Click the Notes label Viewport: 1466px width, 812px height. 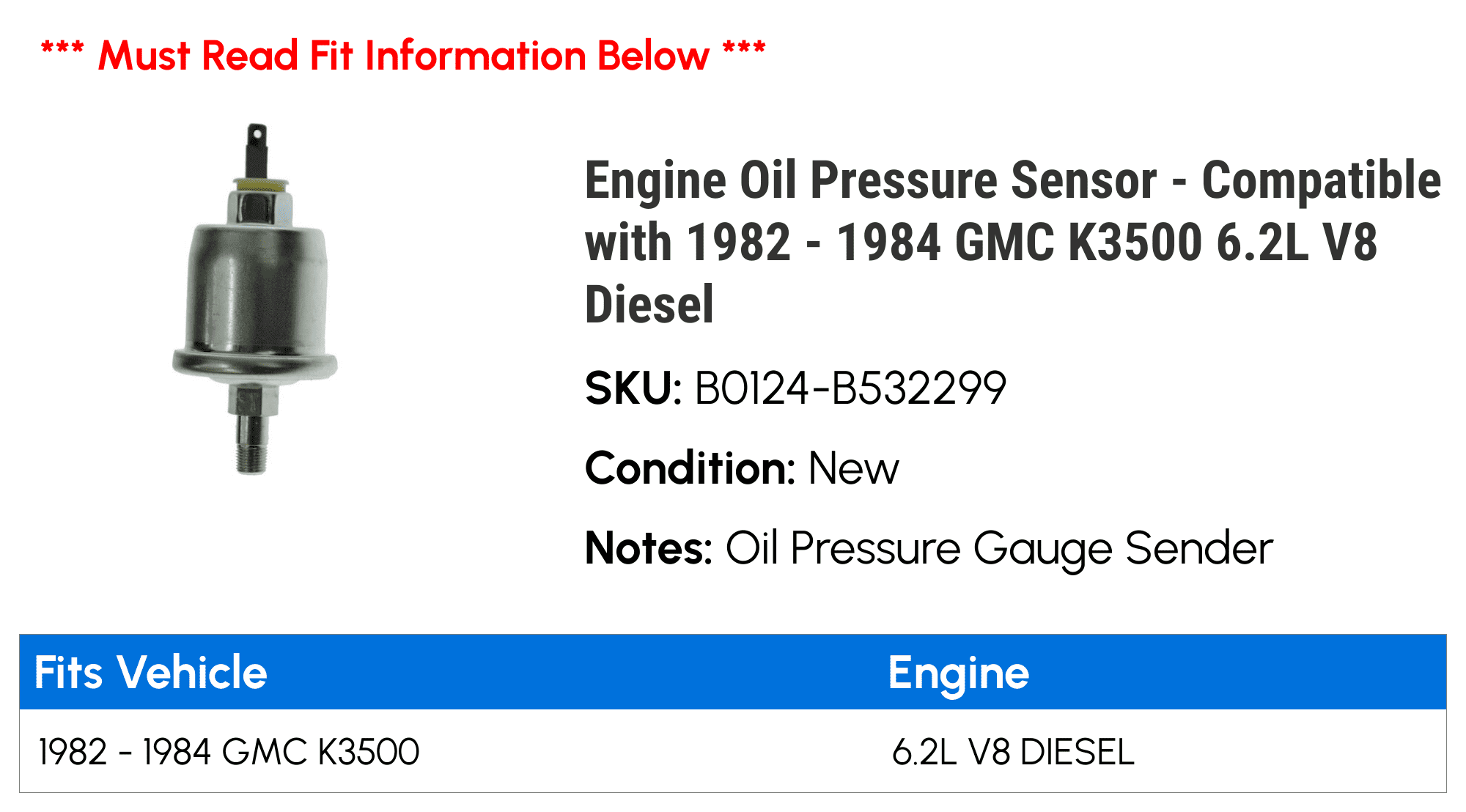pyautogui.click(x=649, y=548)
